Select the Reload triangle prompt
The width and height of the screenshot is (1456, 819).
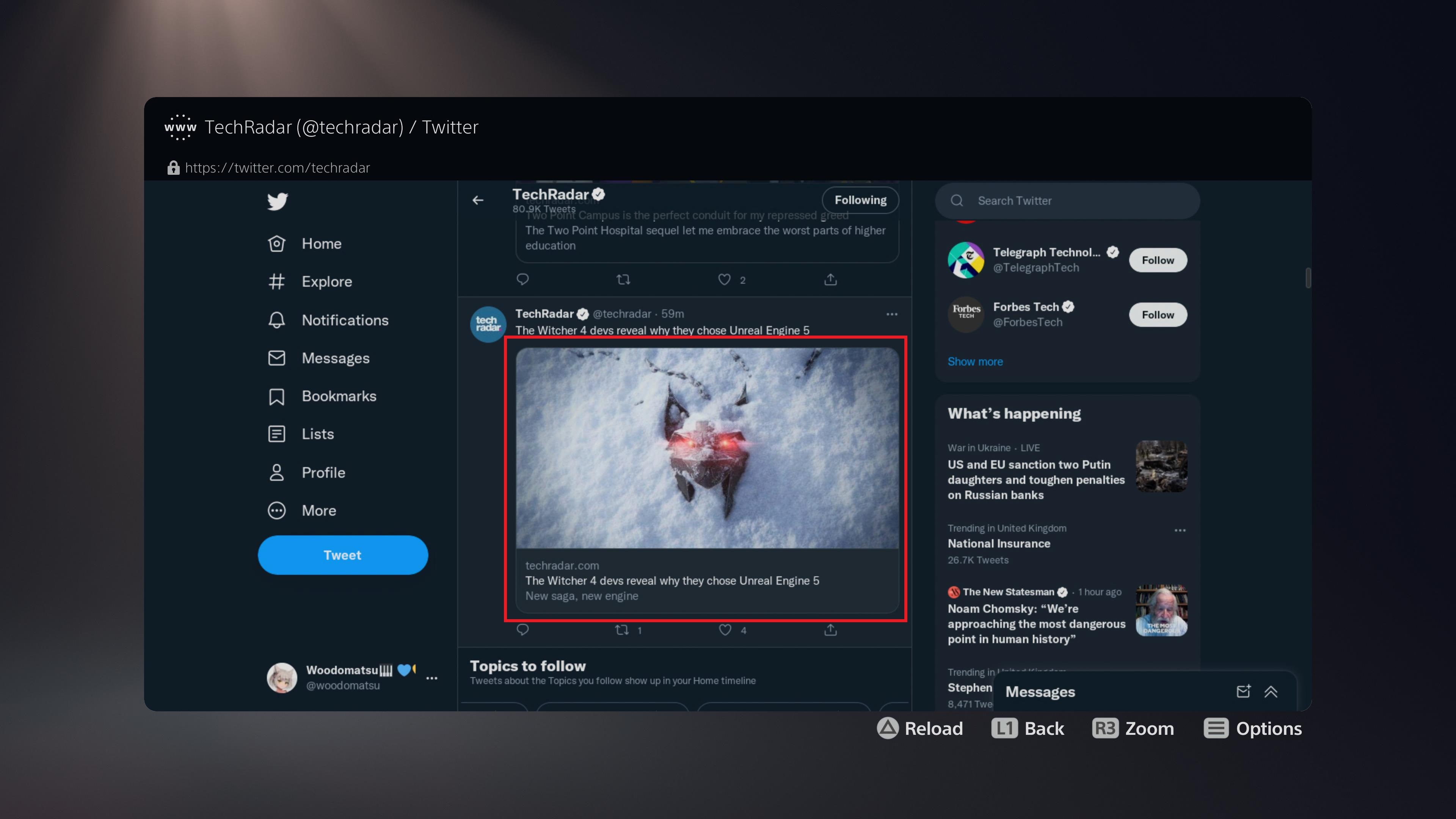tap(919, 728)
